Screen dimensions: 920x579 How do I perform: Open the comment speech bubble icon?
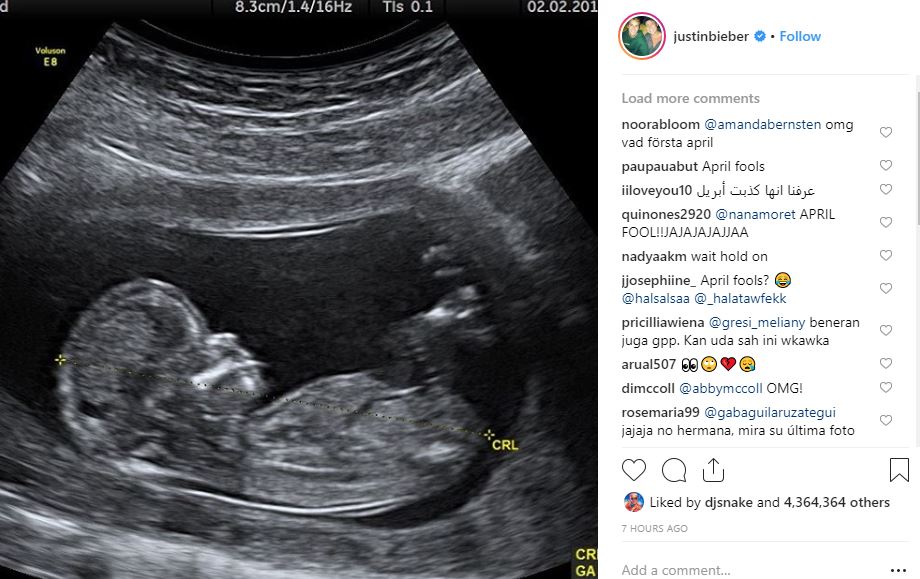tap(674, 470)
